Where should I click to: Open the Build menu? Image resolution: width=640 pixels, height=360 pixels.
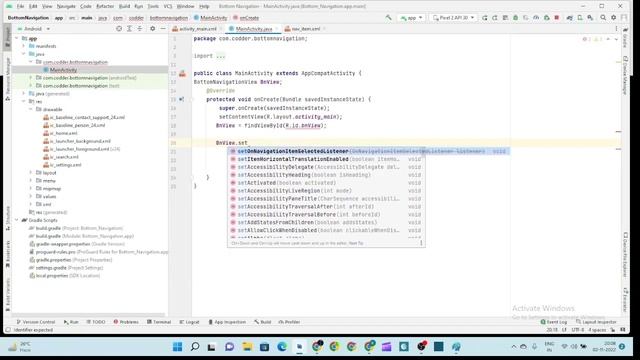pyautogui.click(x=124, y=6)
